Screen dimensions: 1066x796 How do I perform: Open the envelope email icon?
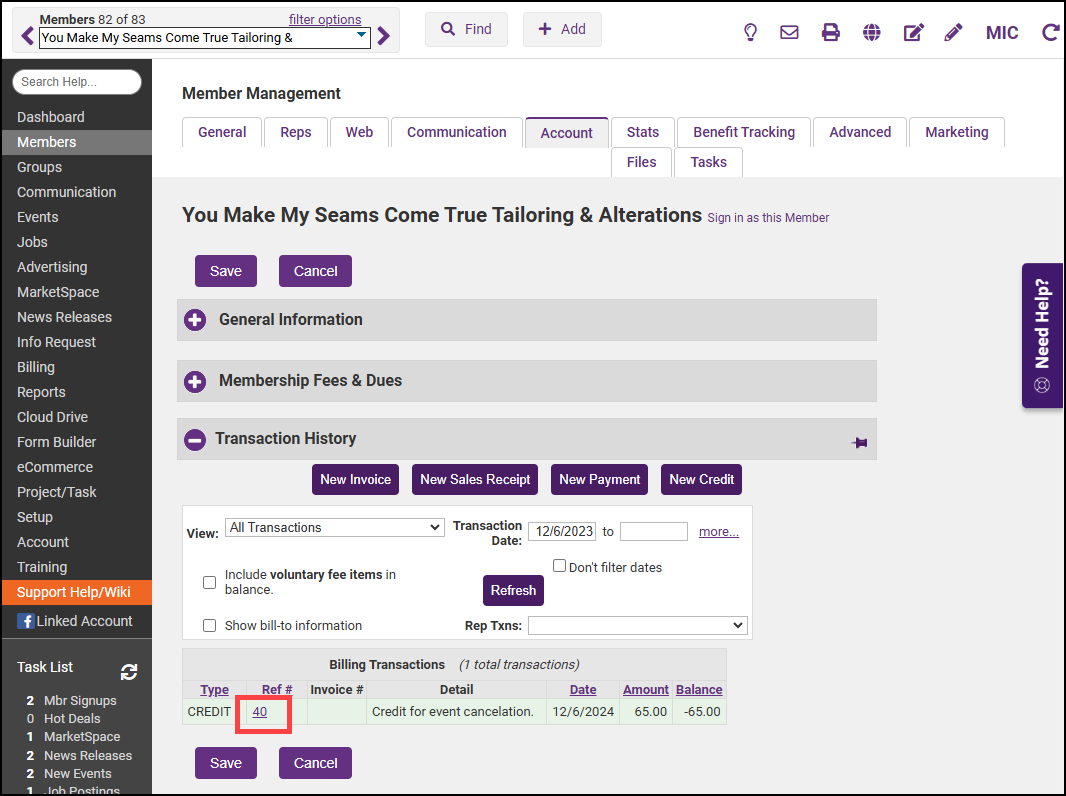789,32
